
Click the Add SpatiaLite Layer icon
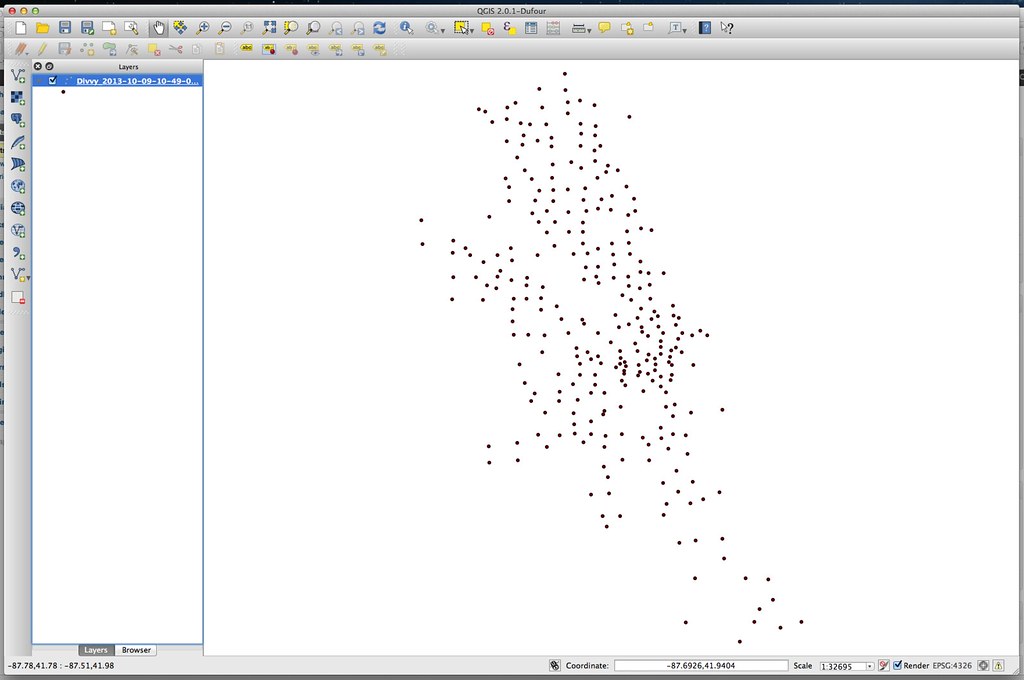click(18, 142)
